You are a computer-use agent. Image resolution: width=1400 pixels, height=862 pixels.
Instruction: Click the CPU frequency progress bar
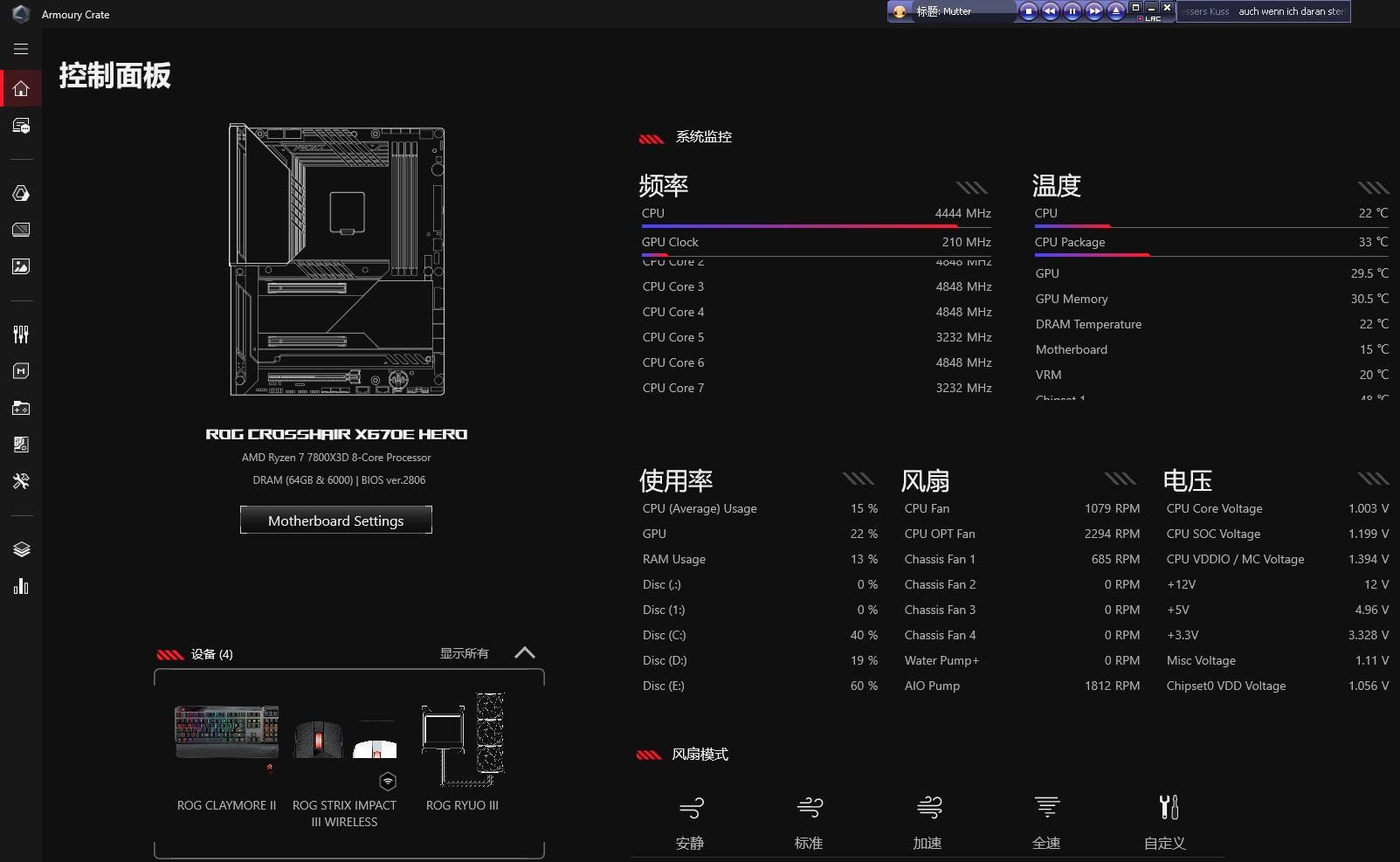(817, 227)
